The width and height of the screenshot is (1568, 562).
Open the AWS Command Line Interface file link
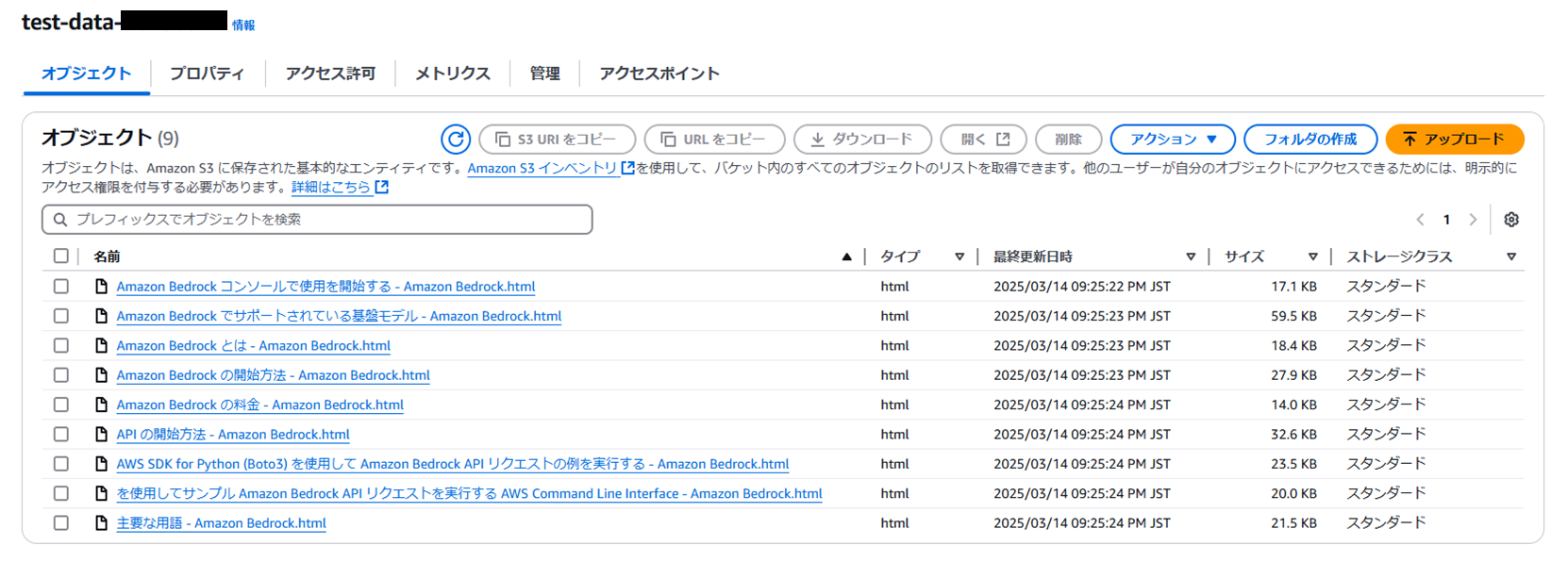point(470,493)
